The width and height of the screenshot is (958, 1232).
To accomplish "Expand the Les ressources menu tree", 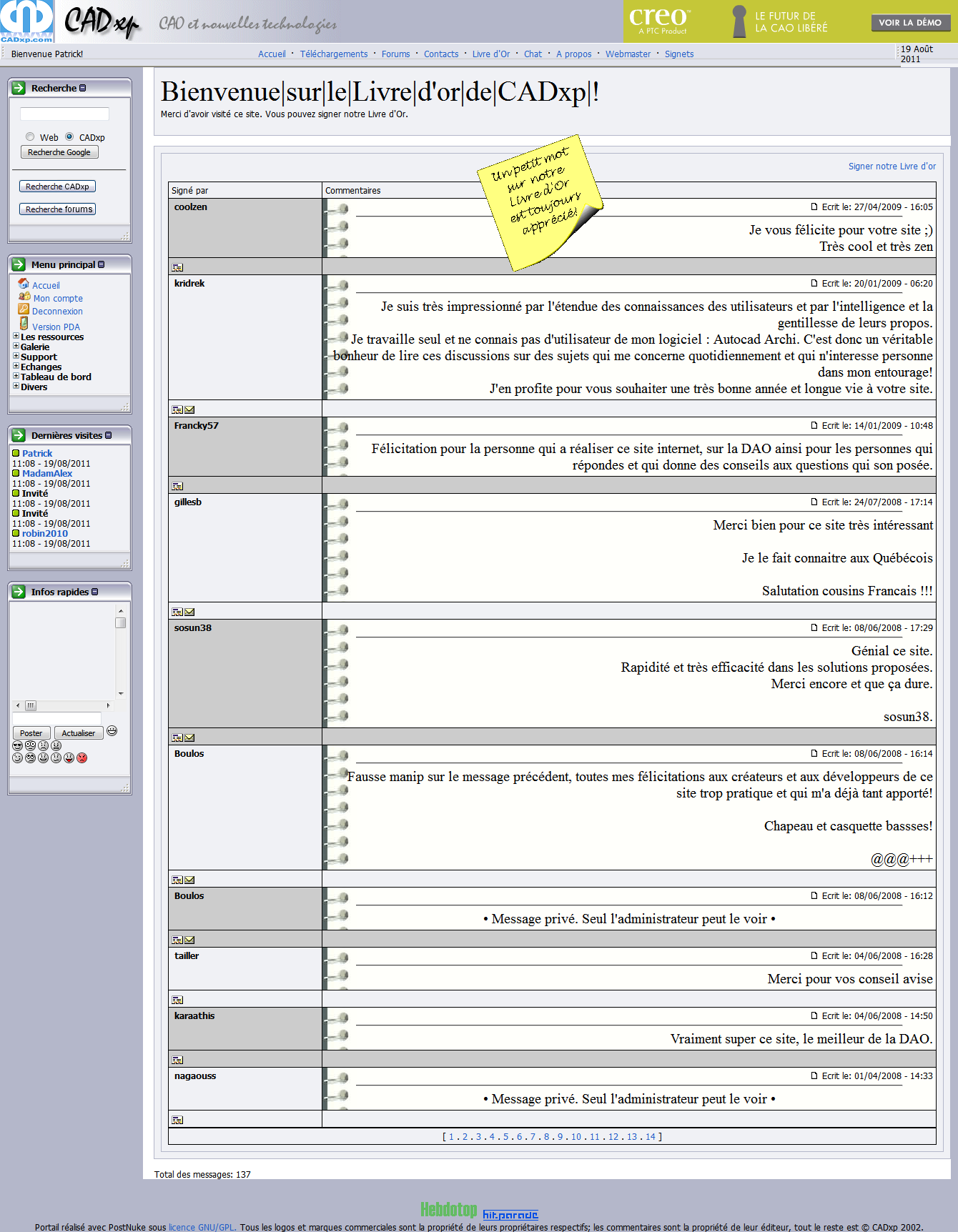I will point(16,336).
